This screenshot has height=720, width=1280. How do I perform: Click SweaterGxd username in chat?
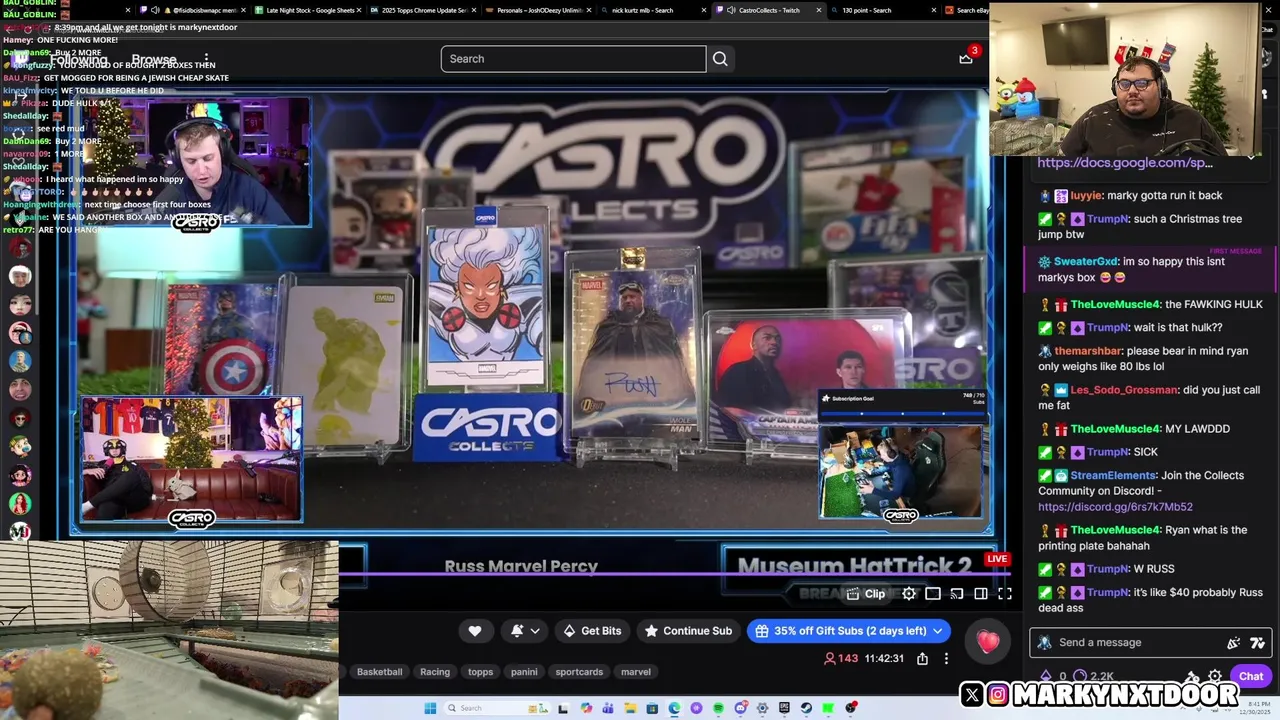(1085, 261)
